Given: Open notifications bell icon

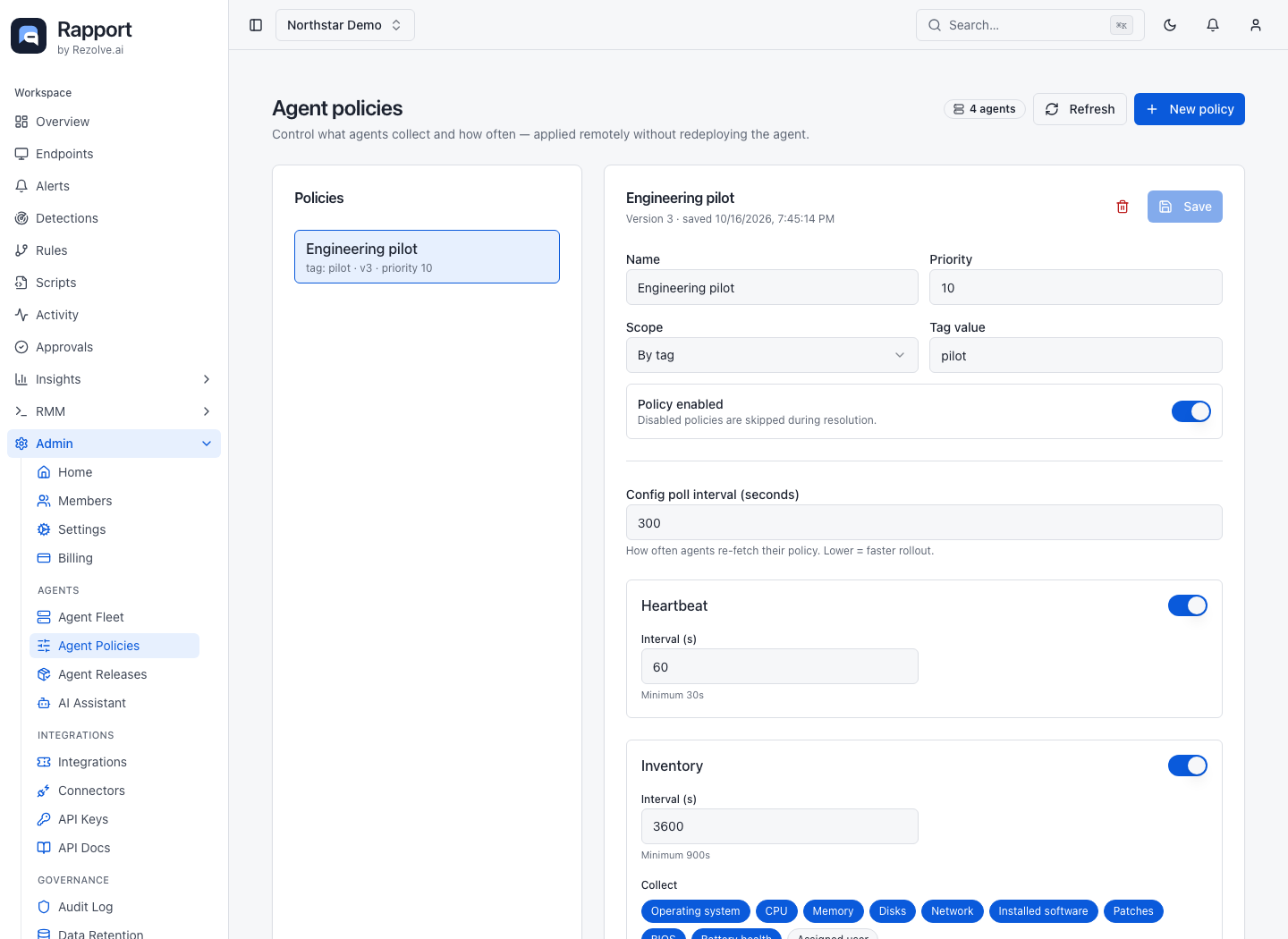Looking at the screenshot, I should point(1213,25).
